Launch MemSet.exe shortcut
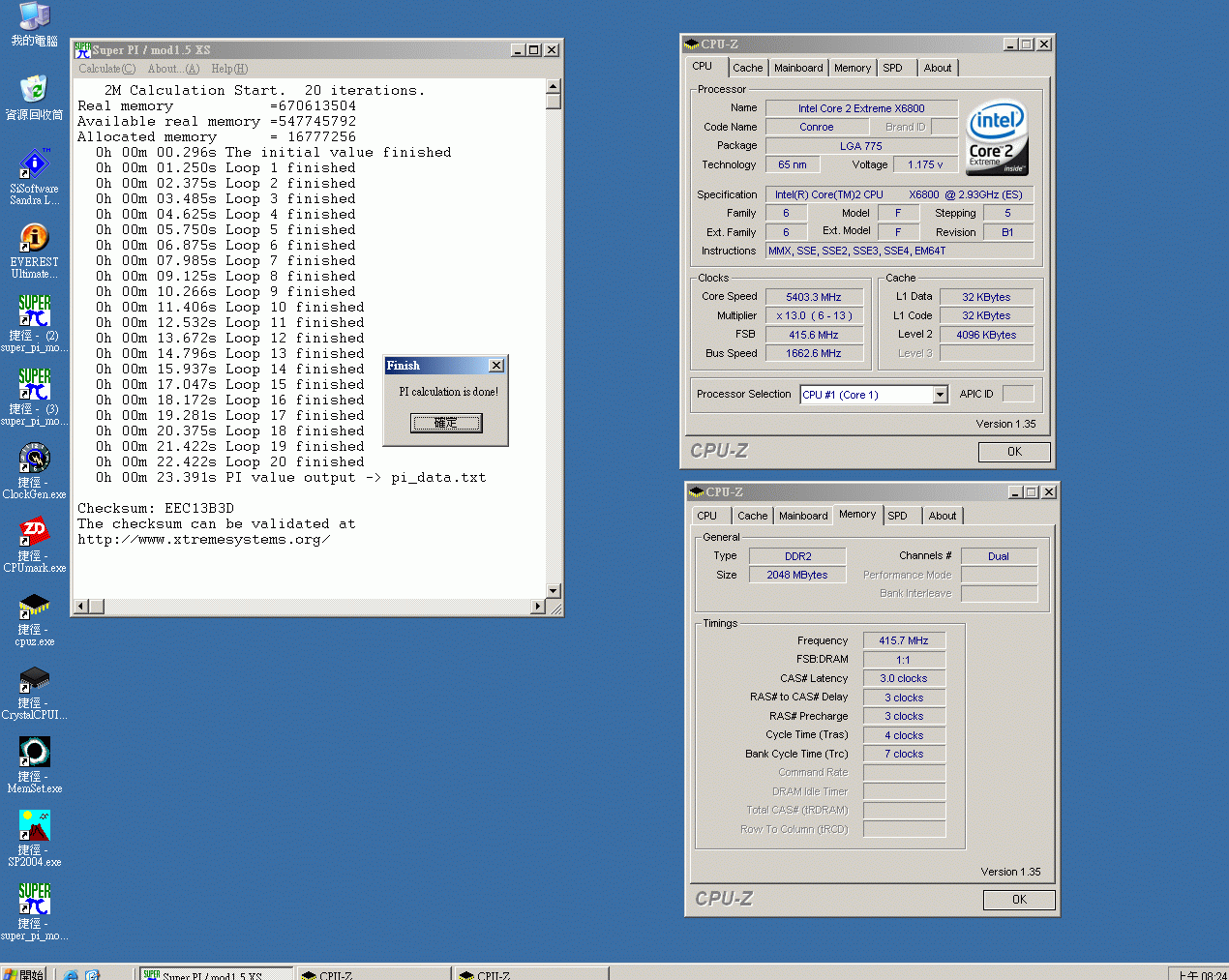This screenshot has height=980, width=1229. pyautogui.click(x=35, y=765)
